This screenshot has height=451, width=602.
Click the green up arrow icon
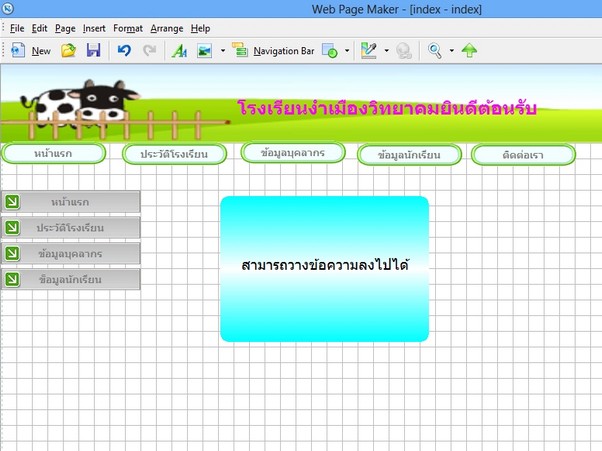coord(469,50)
